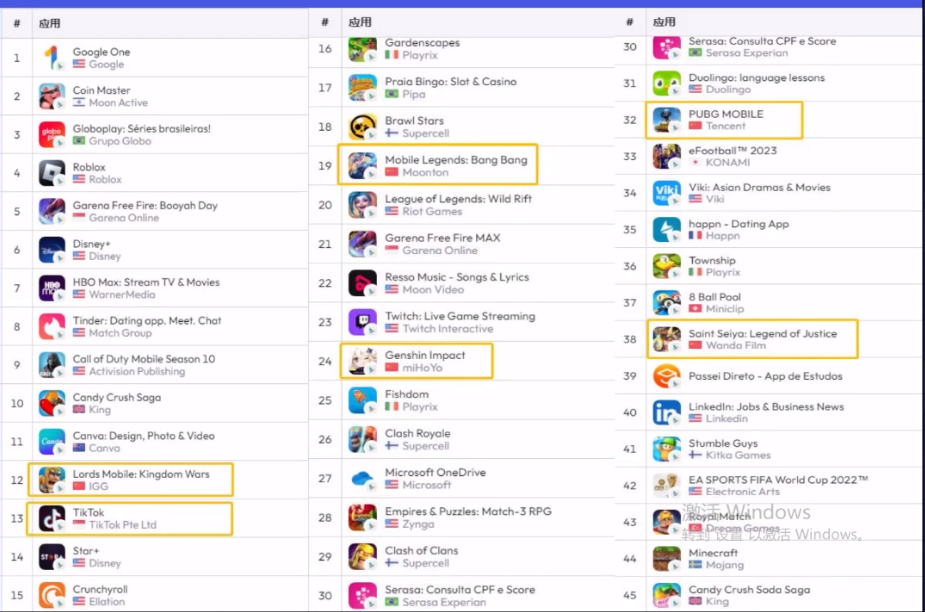Select the Star+ app icon

52,557
